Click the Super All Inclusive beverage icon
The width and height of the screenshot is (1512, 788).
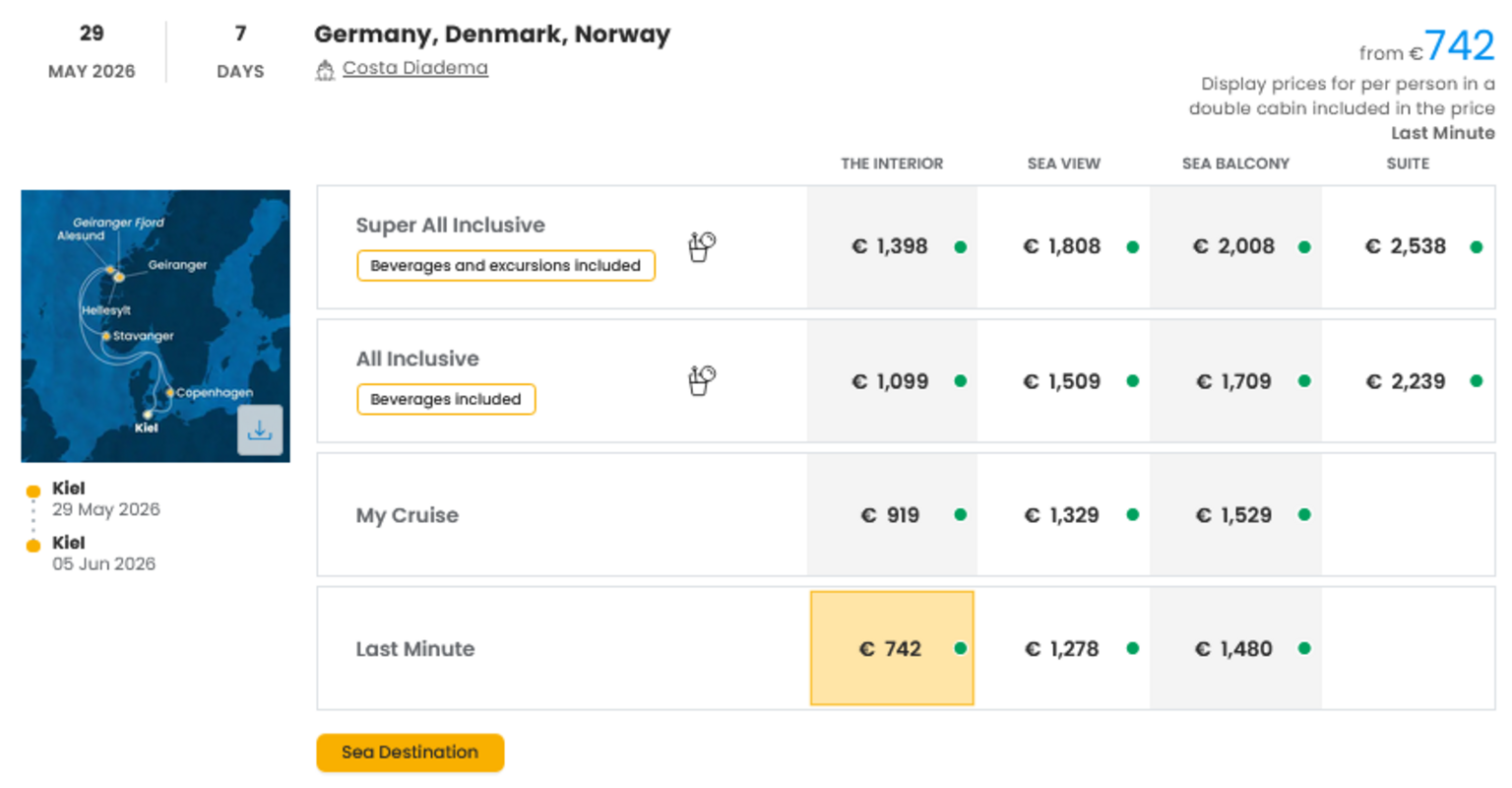(x=701, y=246)
